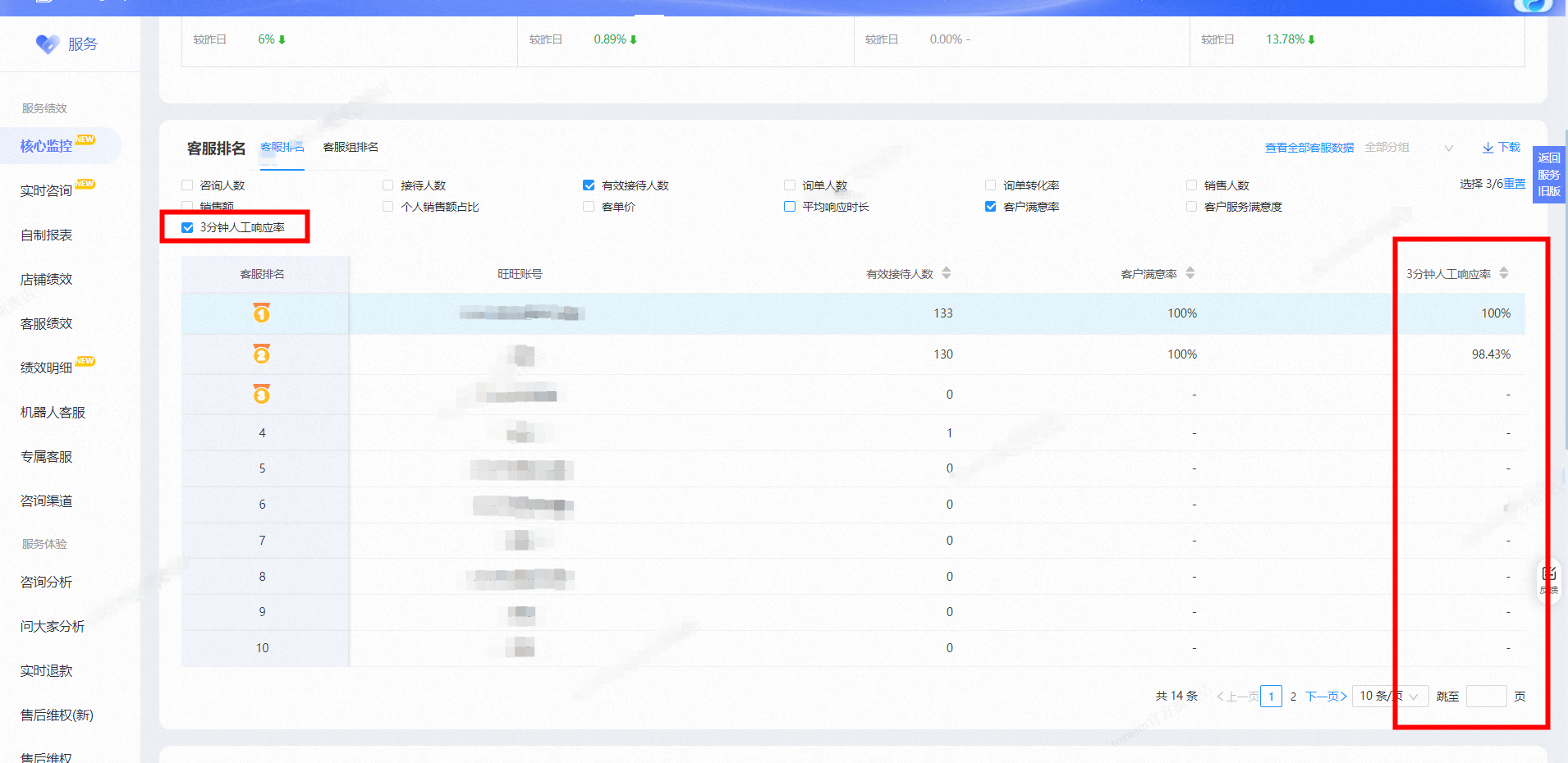Click the 服务 heart logo icon
The height and width of the screenshot is (763, 1568).
click(48, 44)
